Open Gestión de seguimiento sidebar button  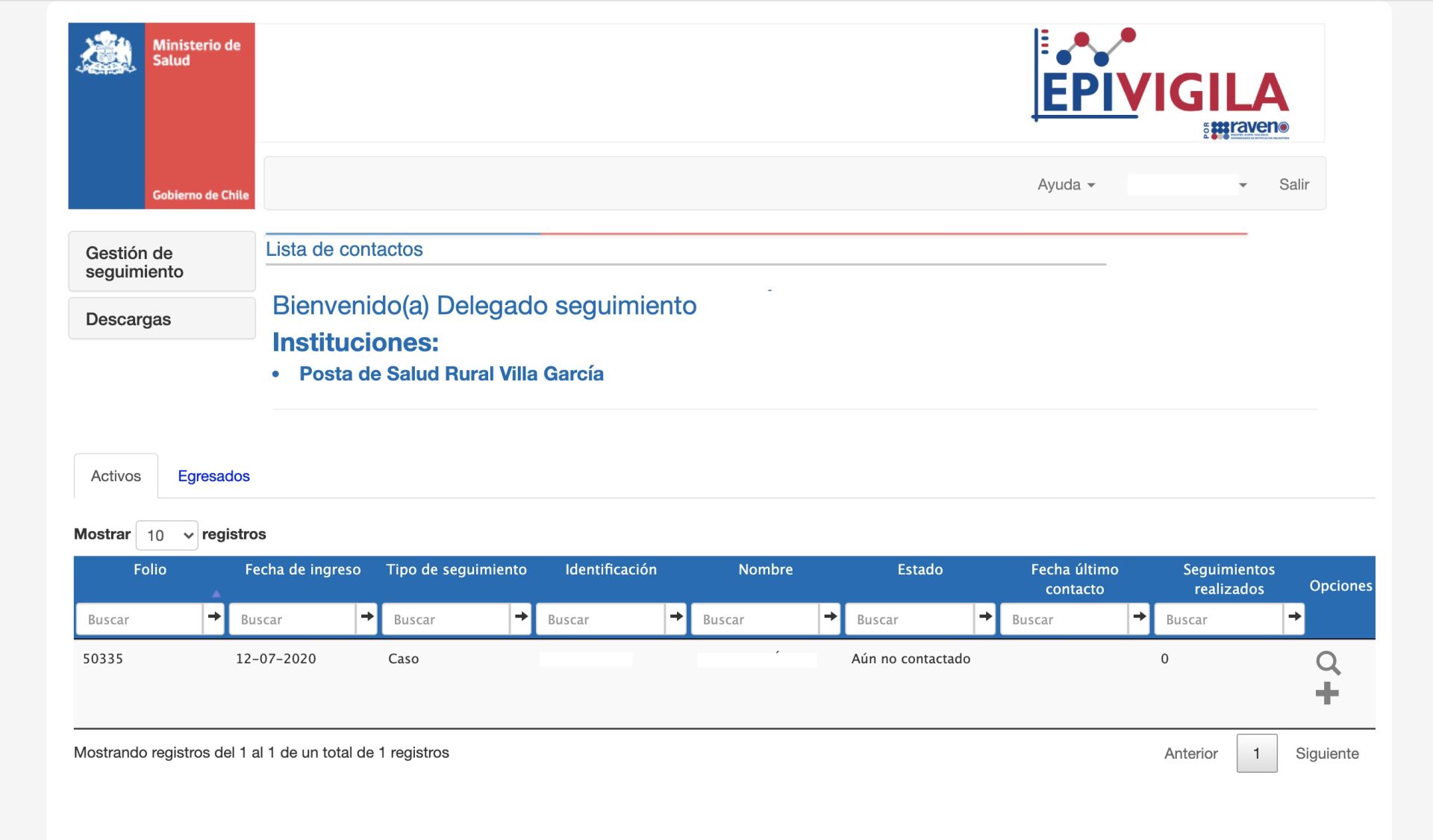(x=162, y=262)
